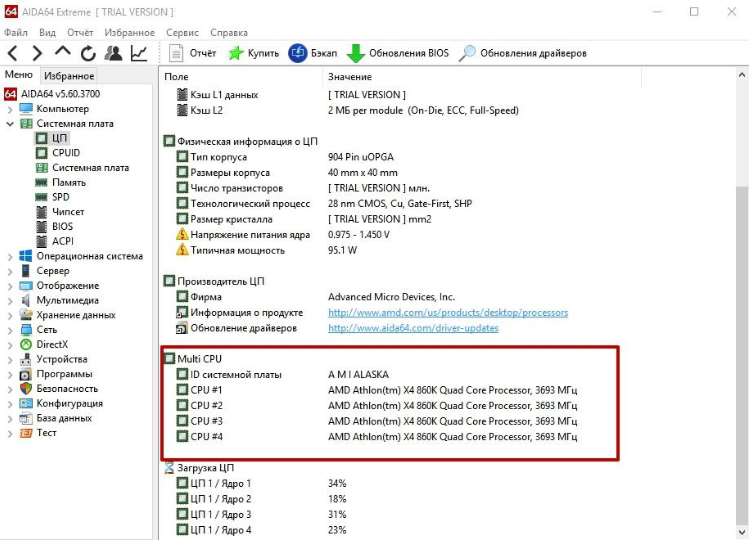Viewport: 754px width, 555px height.
Task: Open the Сервис menu
Action: click(x=182, y=32)
